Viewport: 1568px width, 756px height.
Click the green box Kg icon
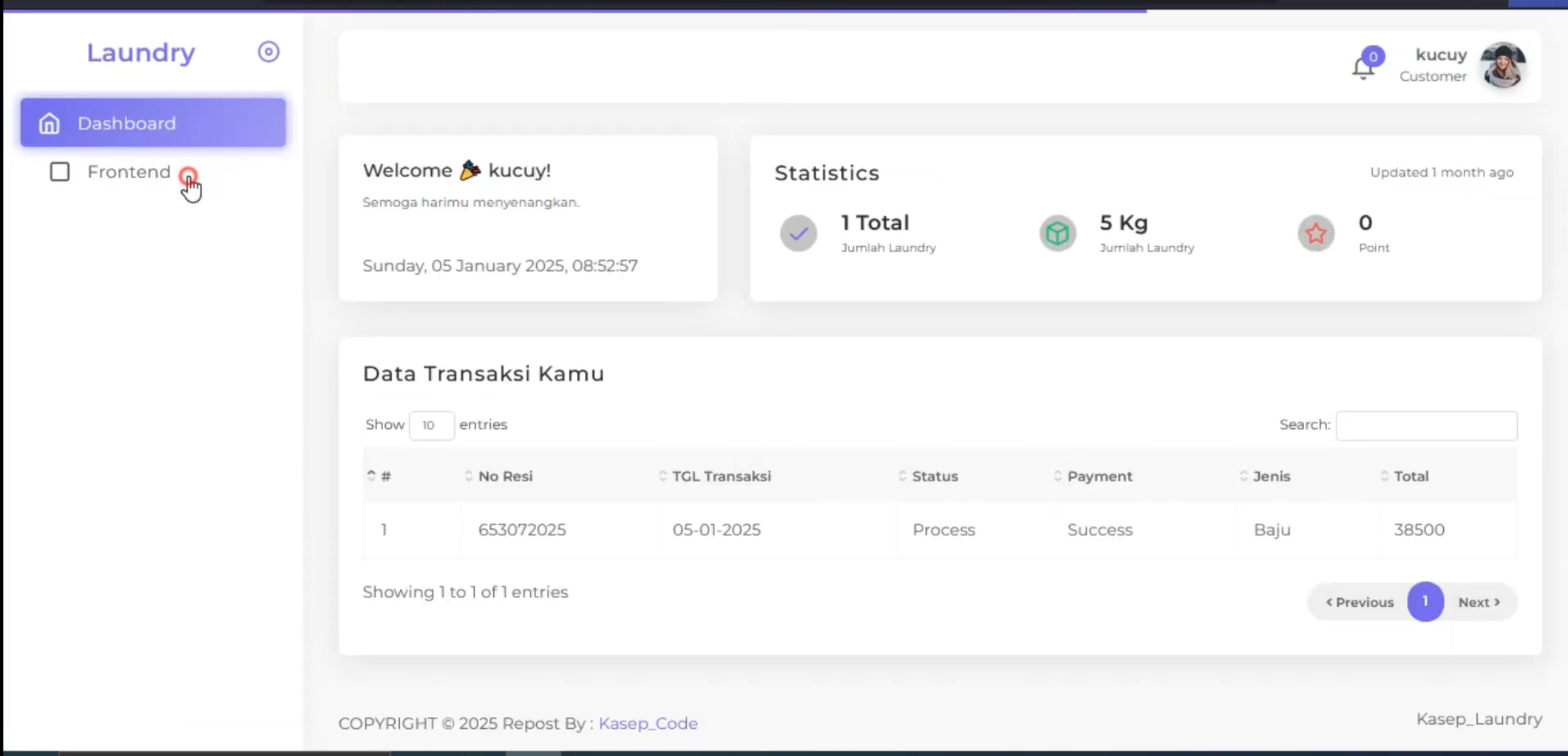point(1057,233)
